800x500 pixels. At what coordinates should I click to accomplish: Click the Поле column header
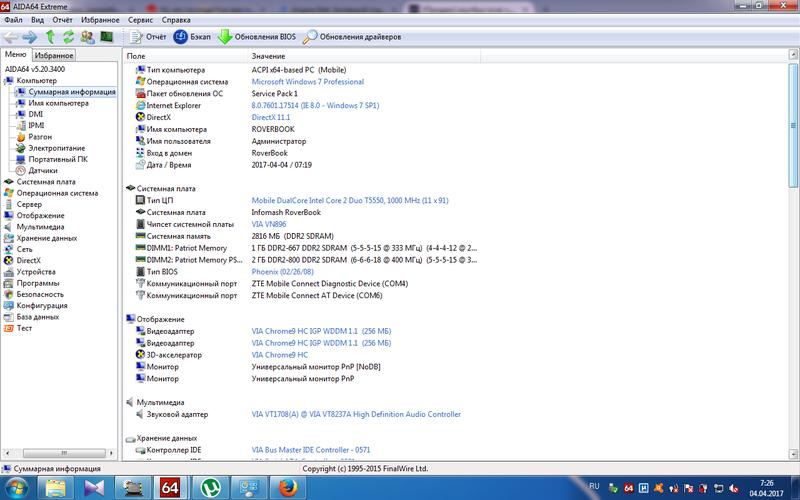(186, 56)
